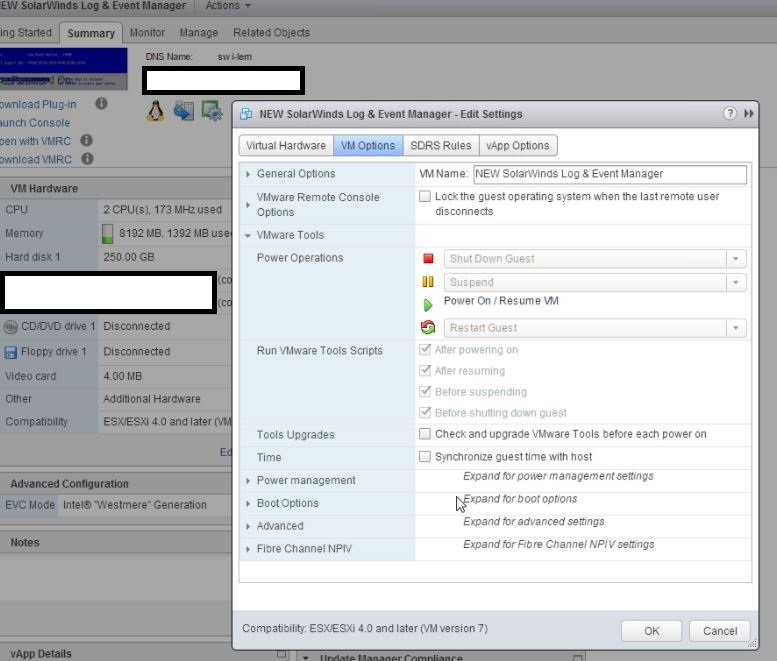Switch to the Virtual Hardware tab

[286, 146]
